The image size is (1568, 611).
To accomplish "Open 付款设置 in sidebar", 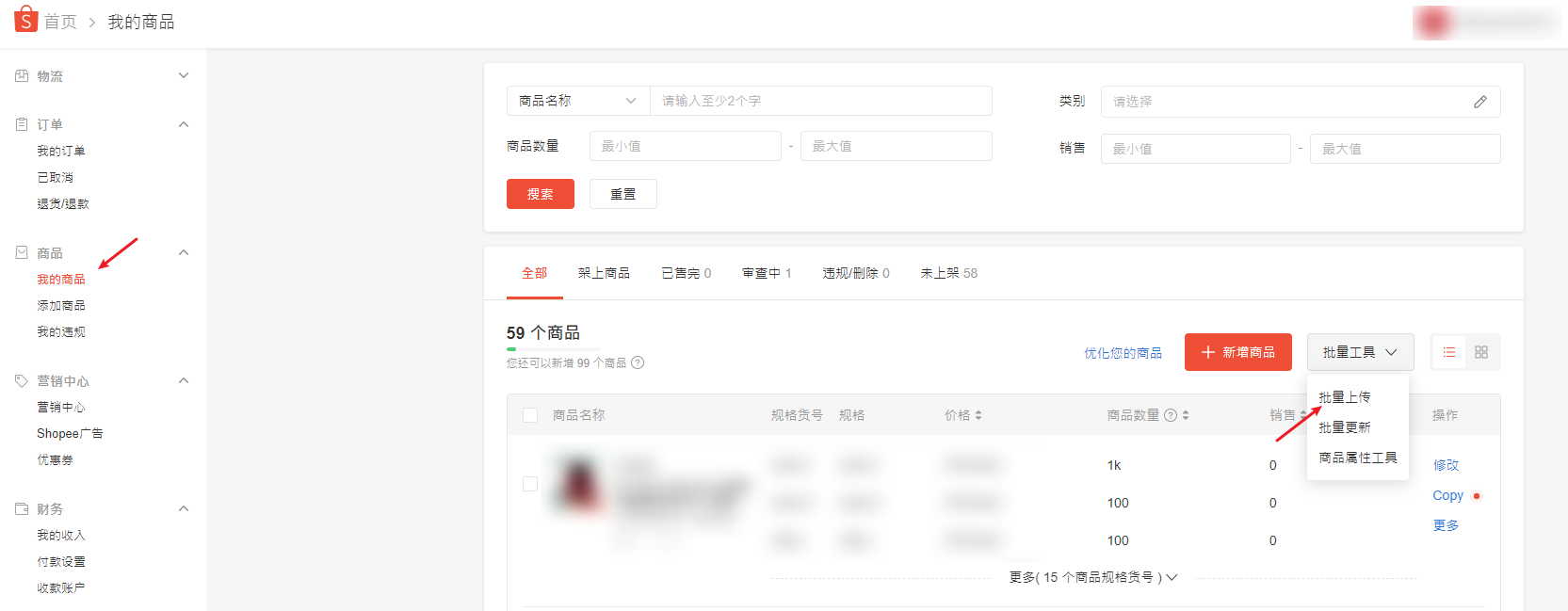I will tap(61, 561).
